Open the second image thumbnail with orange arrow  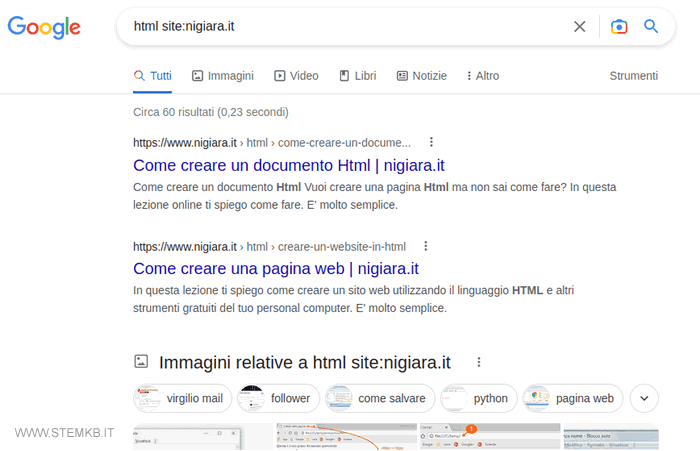point(346,437)
